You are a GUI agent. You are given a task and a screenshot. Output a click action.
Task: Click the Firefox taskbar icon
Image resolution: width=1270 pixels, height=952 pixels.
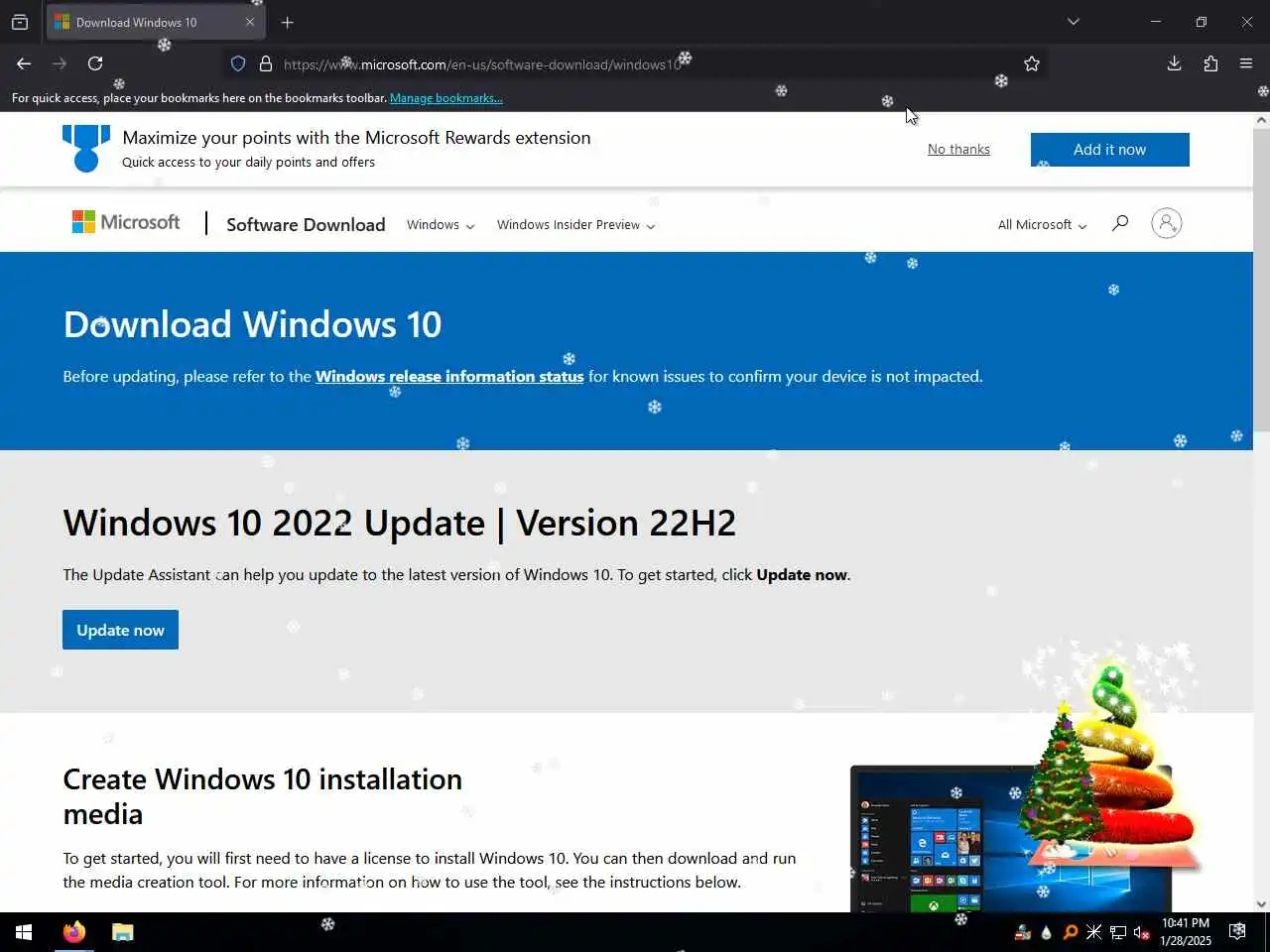[73, 932]
